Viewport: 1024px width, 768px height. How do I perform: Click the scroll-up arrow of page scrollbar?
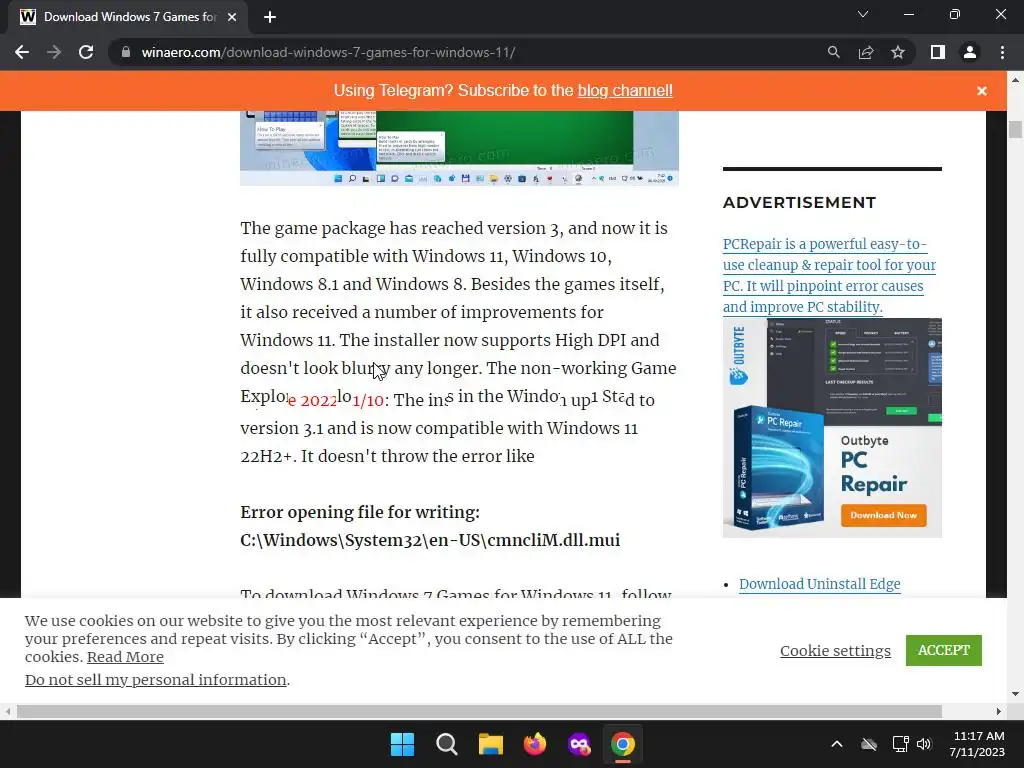[1015, 80]
